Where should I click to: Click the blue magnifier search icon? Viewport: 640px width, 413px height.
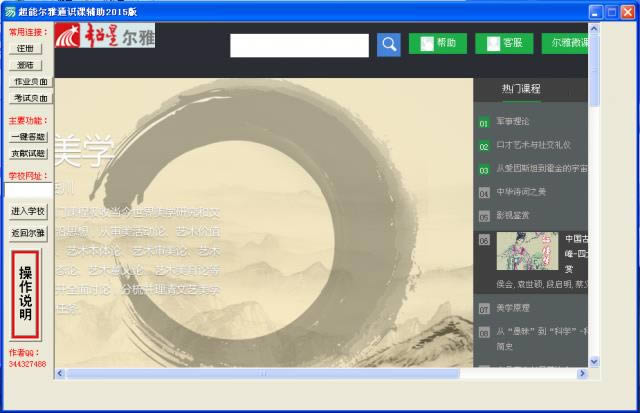[x=389, y=44]
